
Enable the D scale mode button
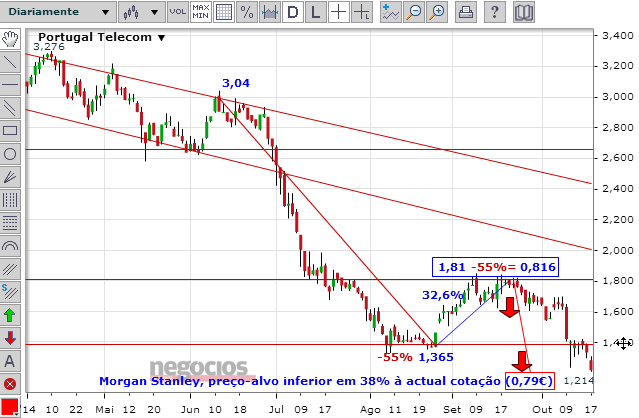coord(293,12)
